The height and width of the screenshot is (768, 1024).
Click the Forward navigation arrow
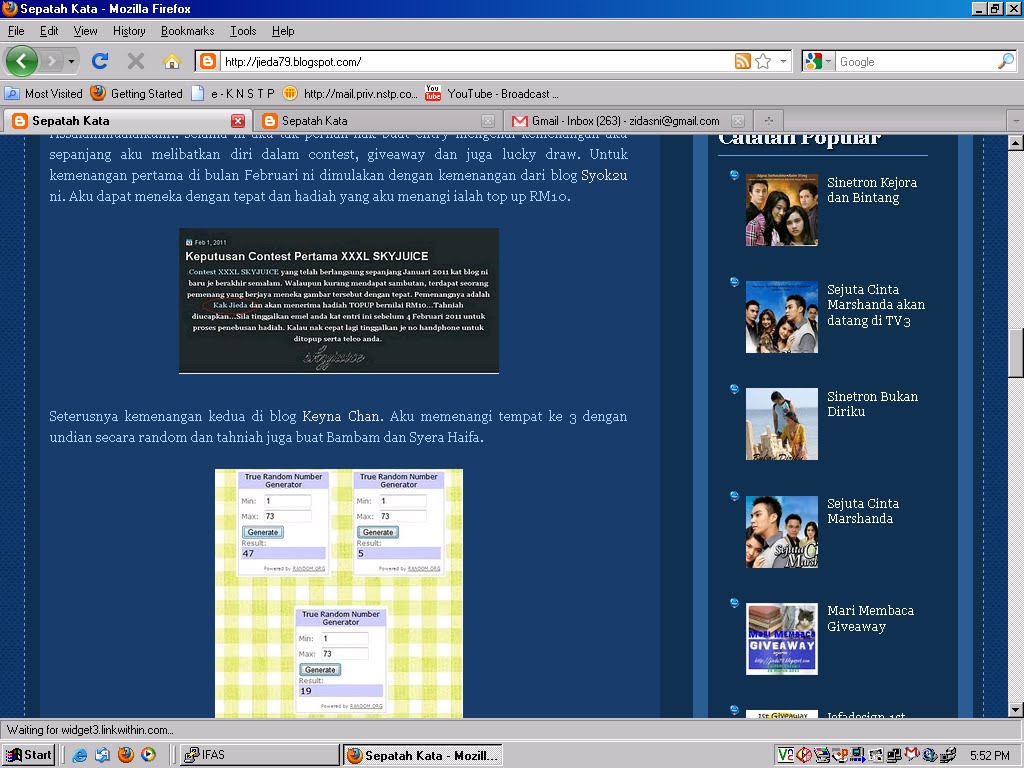51,61
